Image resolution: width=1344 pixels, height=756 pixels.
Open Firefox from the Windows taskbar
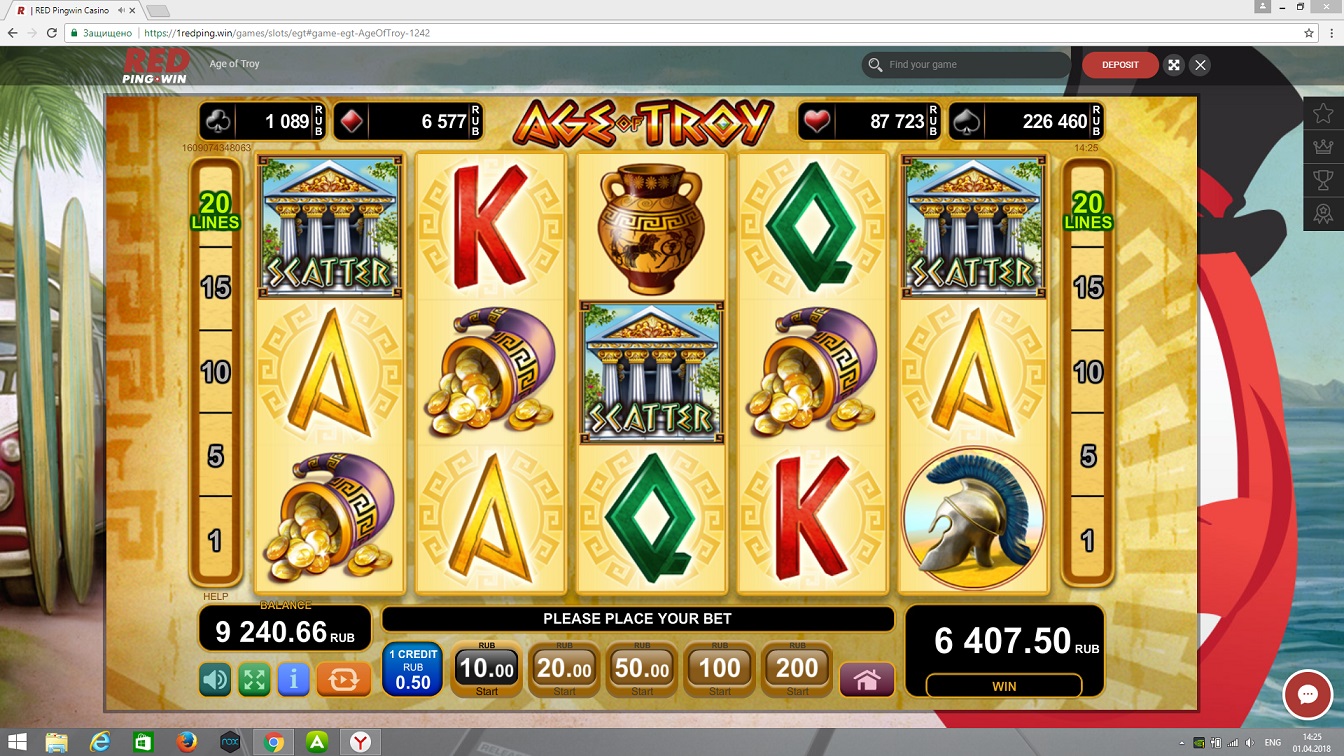coord(187,742)
